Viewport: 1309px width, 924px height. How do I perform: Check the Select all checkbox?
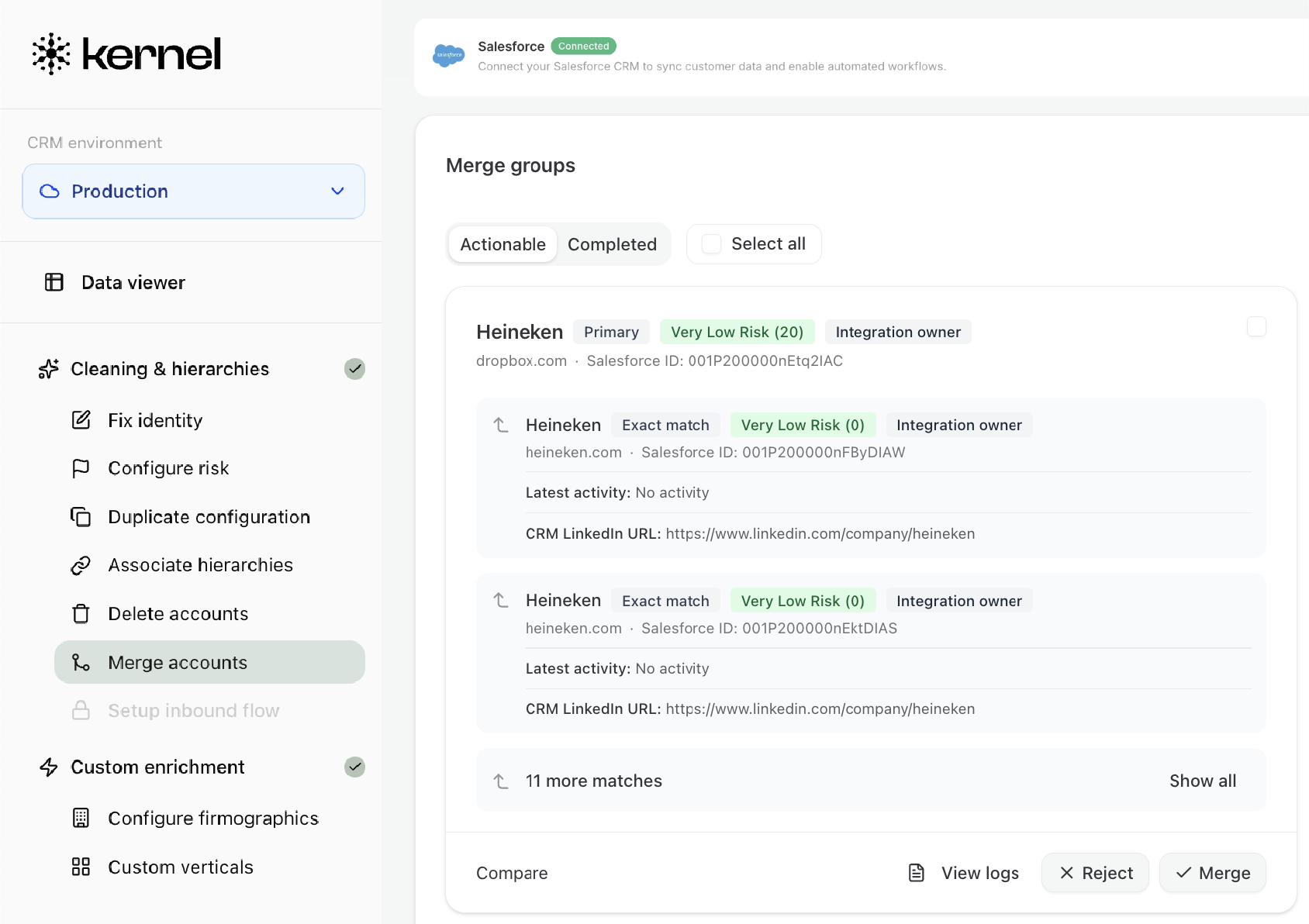(x=711, y=244)
